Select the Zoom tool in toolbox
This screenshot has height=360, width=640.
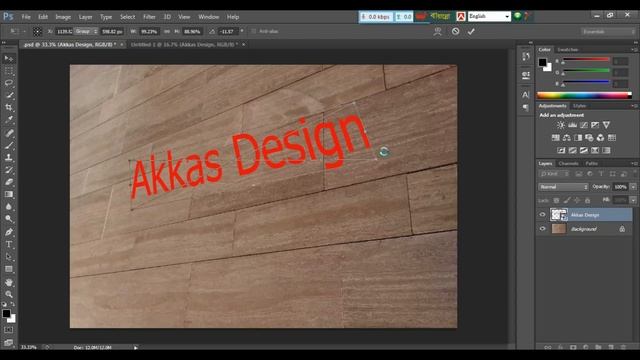coord(9,294)
